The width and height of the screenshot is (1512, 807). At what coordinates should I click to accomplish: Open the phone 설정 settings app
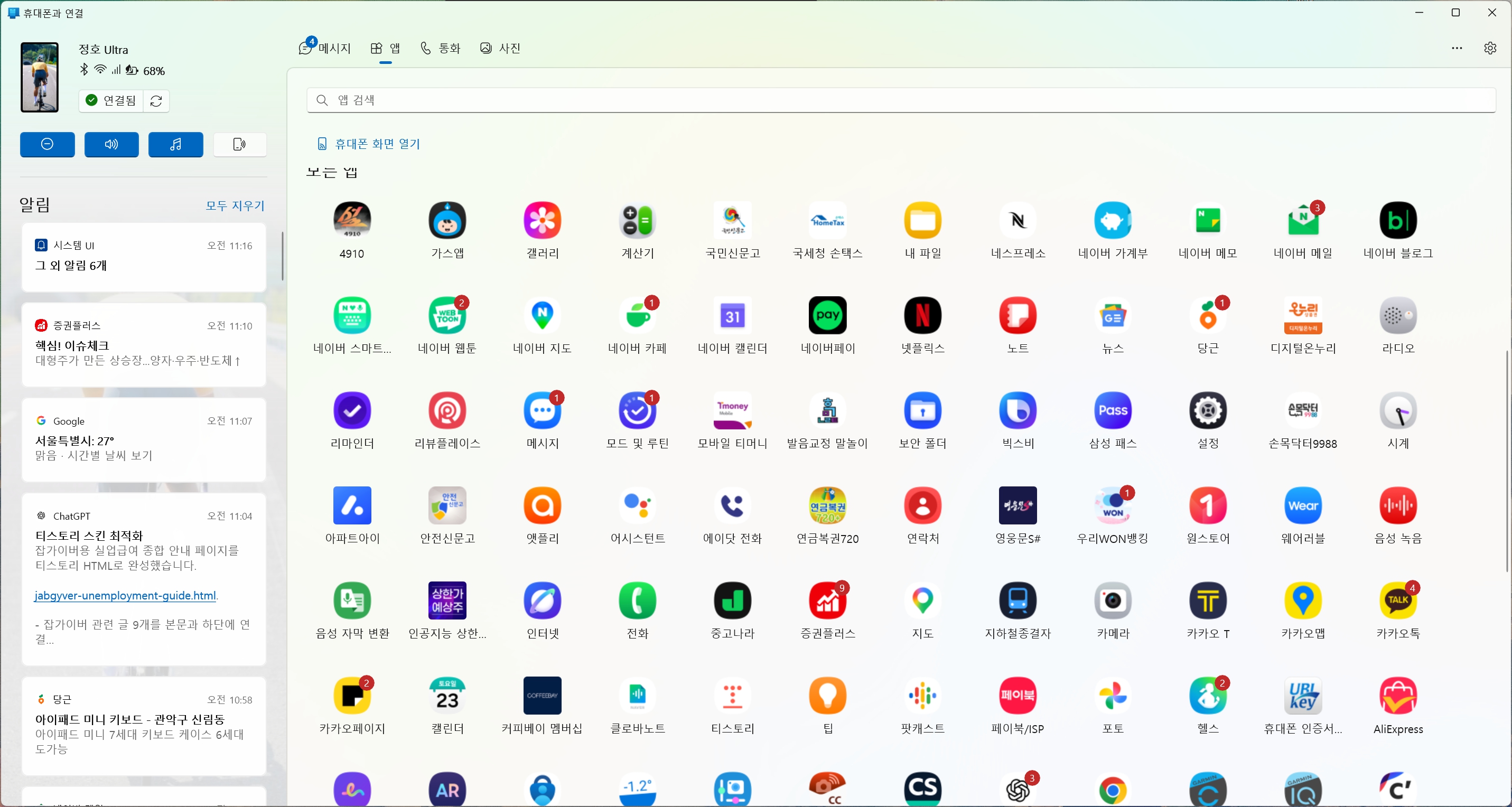(1208, 411)
